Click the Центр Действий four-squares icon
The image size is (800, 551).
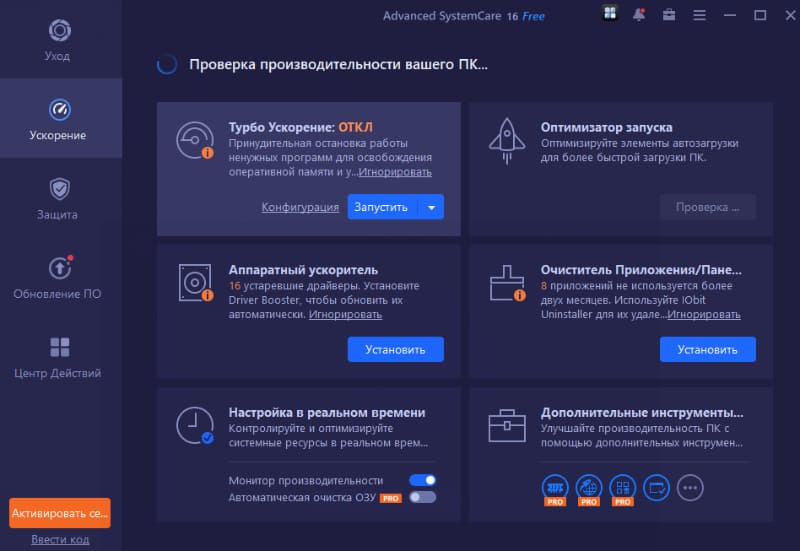tap(60, 347)
